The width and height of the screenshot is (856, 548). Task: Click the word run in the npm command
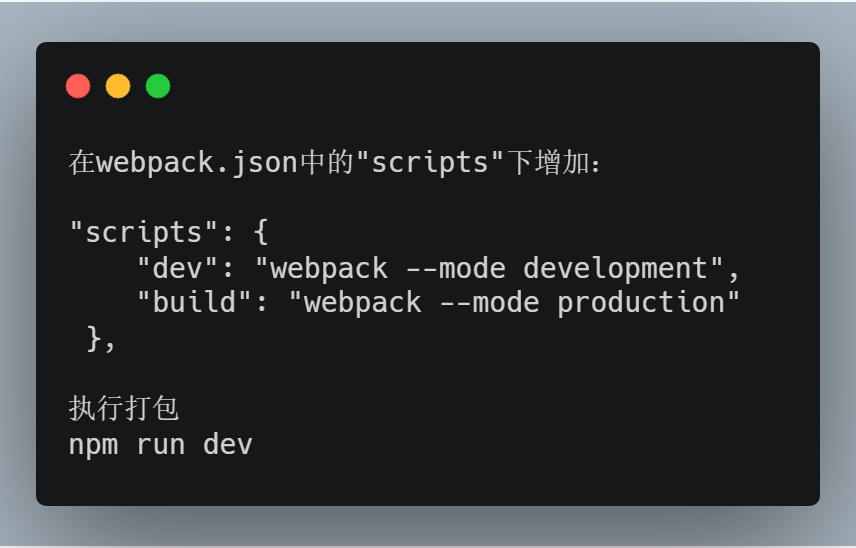pyautogui.click(x=161, y=444)
